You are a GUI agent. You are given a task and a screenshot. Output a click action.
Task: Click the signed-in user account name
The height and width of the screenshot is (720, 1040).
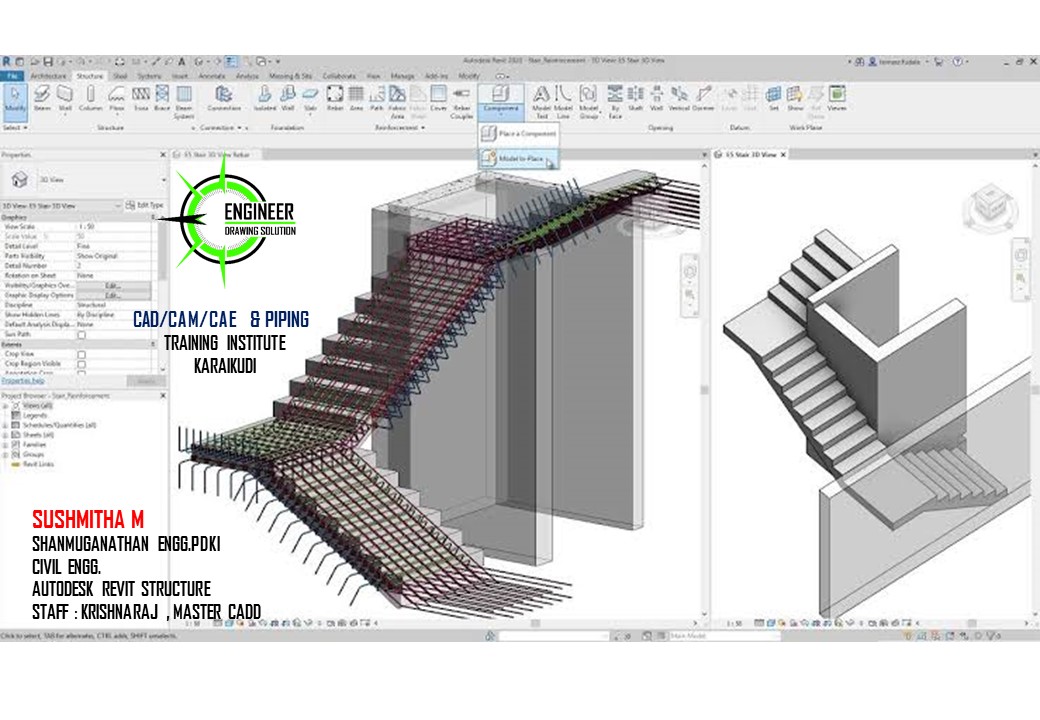click(899, 62)
